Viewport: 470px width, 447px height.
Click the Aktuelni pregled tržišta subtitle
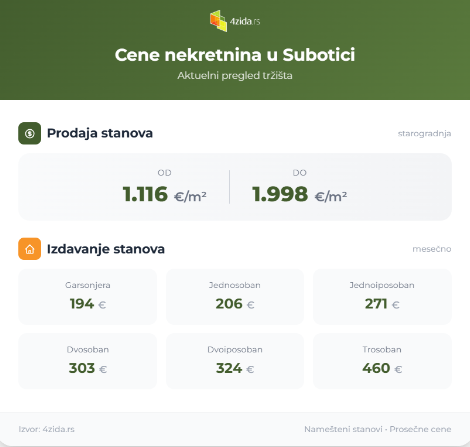(x=235, y=75)
